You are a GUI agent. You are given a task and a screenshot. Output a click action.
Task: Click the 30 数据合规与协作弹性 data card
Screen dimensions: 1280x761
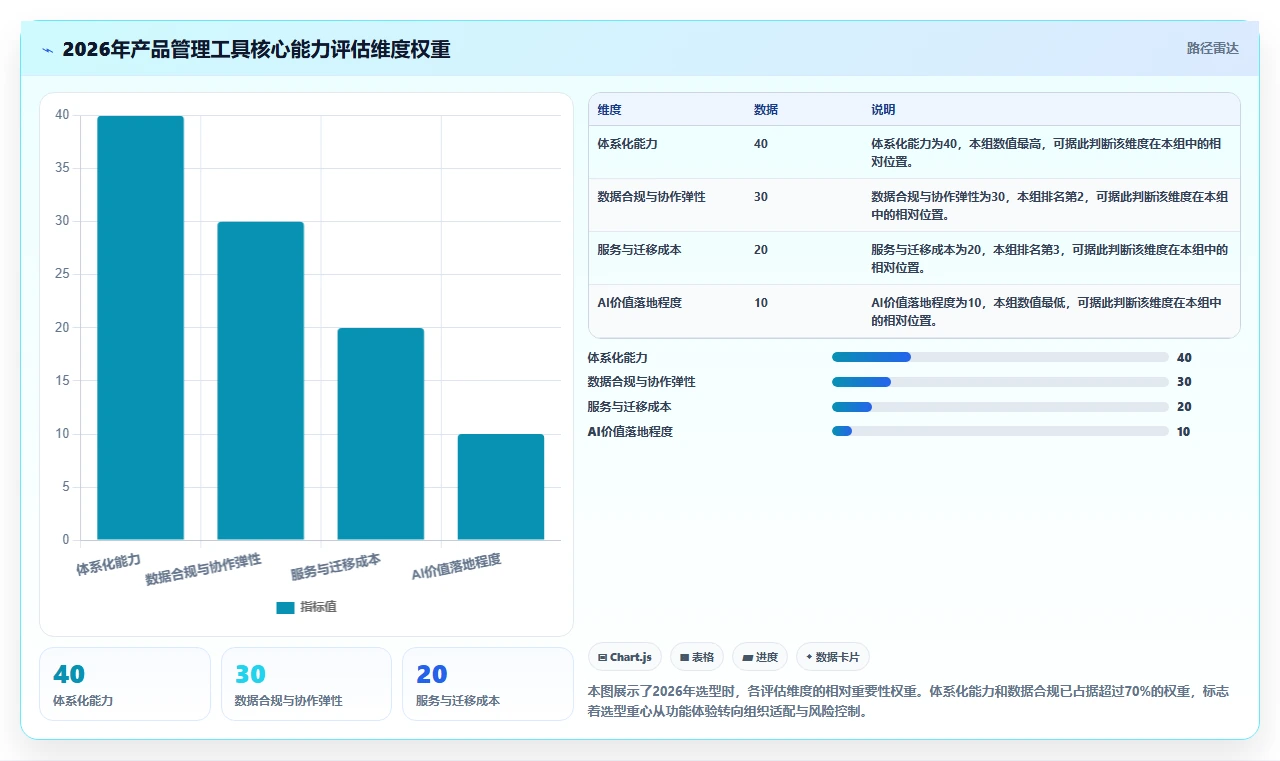(306, 684)
